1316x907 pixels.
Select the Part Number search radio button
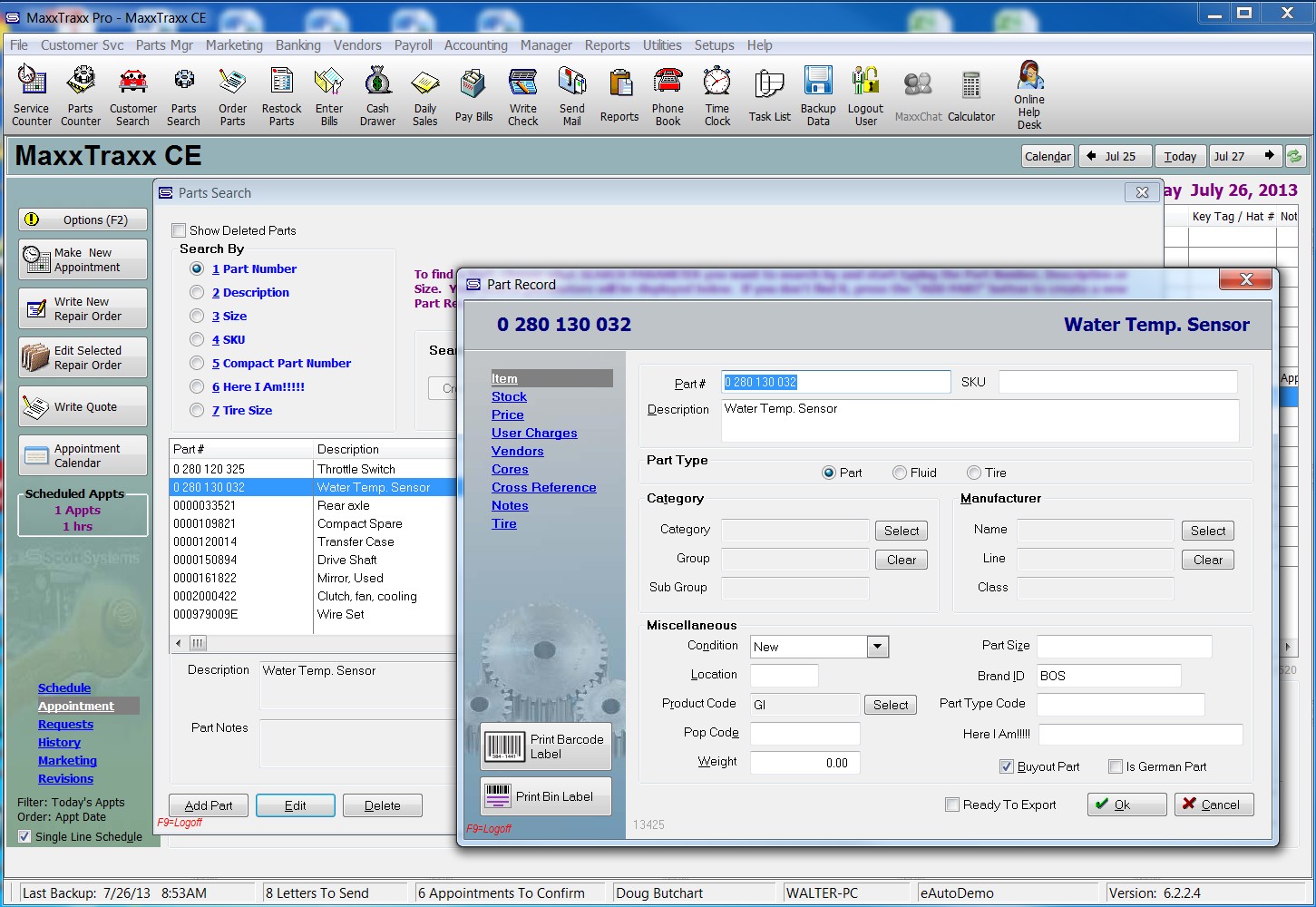[x=197, y=268]
